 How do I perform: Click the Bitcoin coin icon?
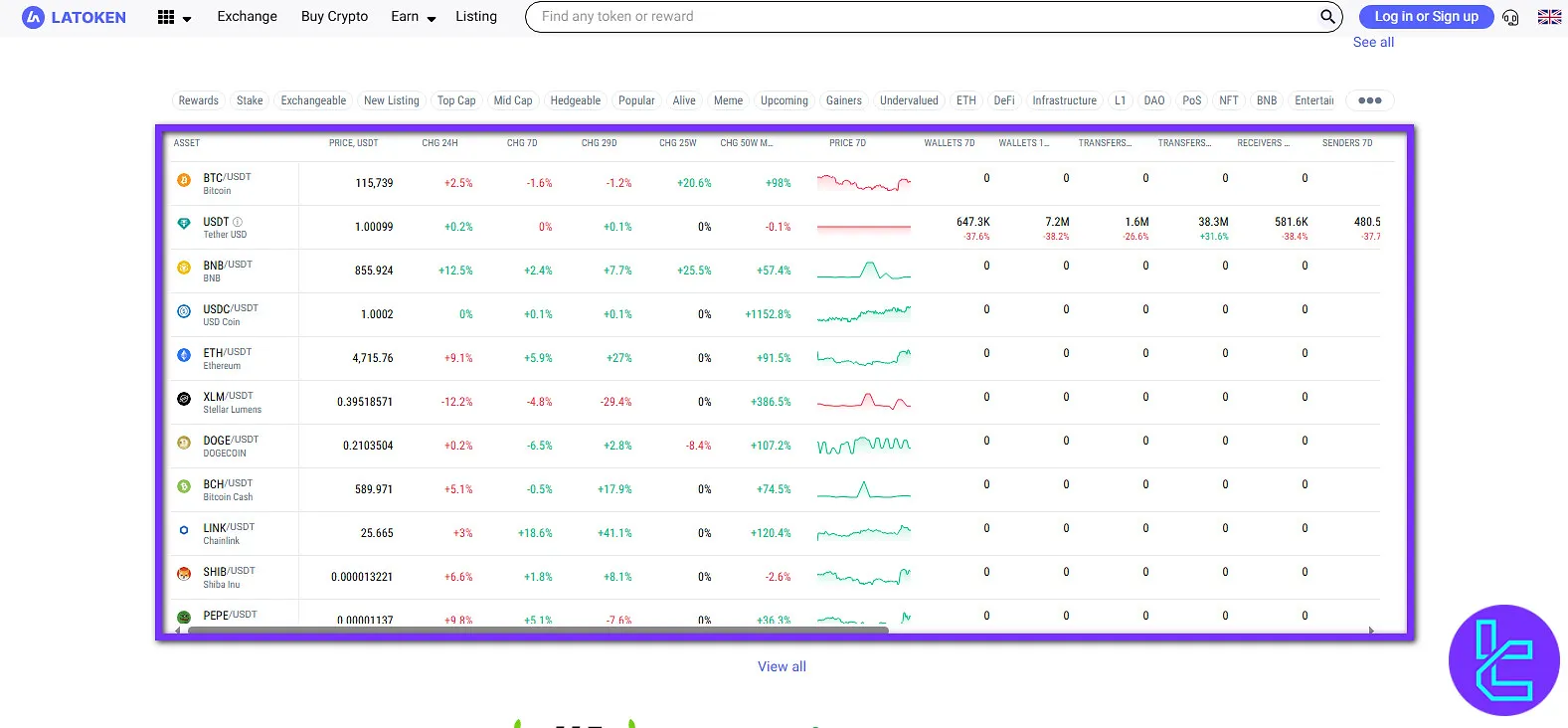[x=184, y=181]
